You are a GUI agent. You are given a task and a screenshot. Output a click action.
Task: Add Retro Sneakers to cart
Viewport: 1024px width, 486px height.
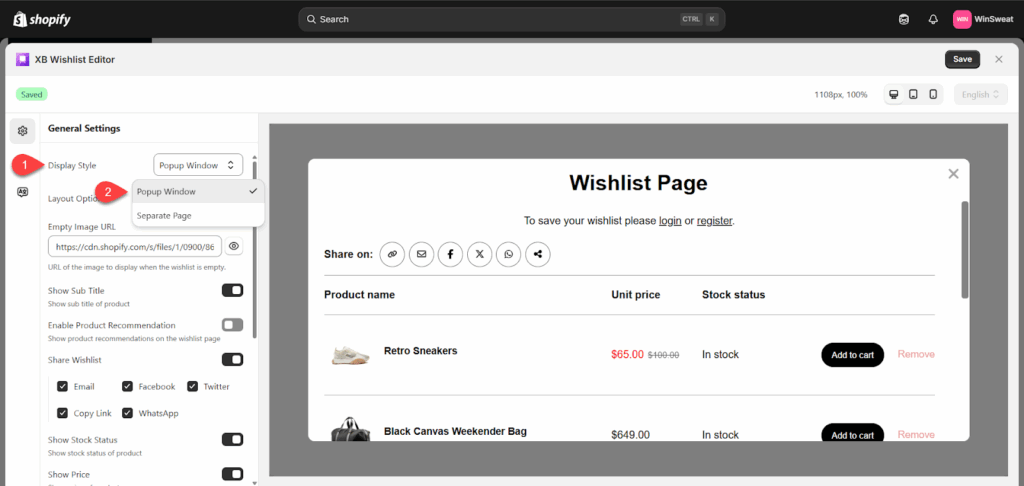pyautogui.click(x=852, y=354)
